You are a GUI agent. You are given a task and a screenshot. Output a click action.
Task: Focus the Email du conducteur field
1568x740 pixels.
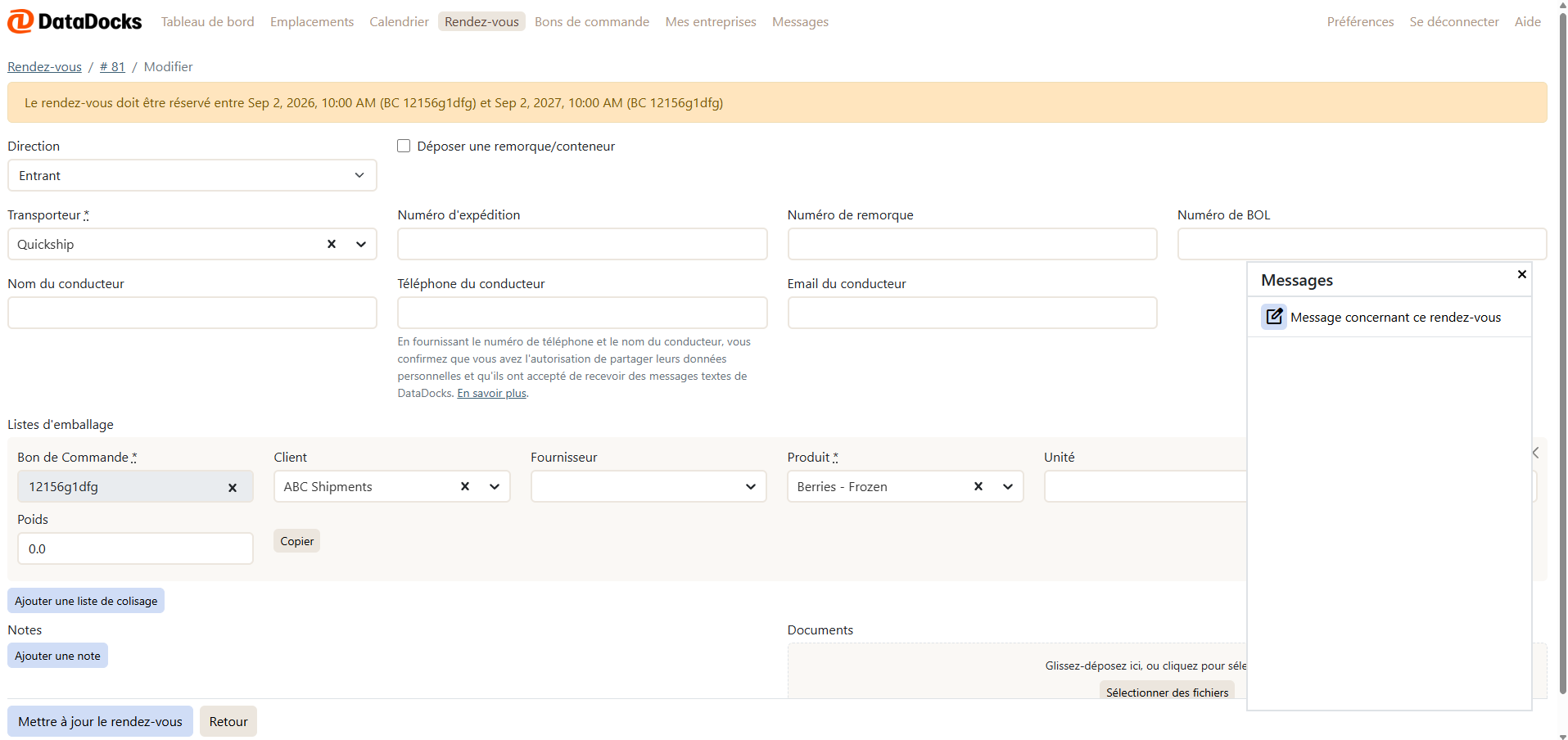pyautogui.click(x=972, y=313)
